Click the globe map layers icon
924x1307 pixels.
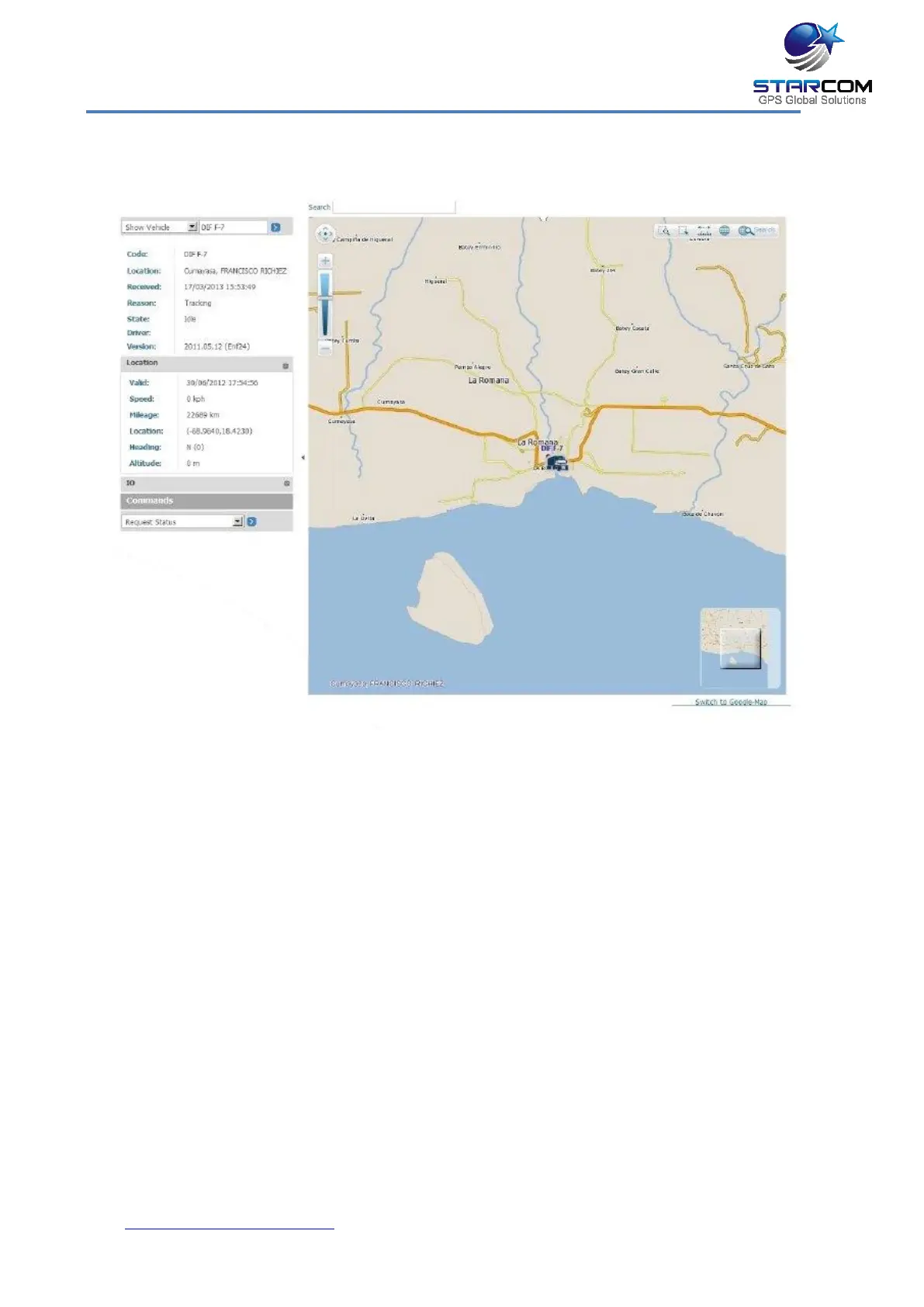[x=725, y=231]
